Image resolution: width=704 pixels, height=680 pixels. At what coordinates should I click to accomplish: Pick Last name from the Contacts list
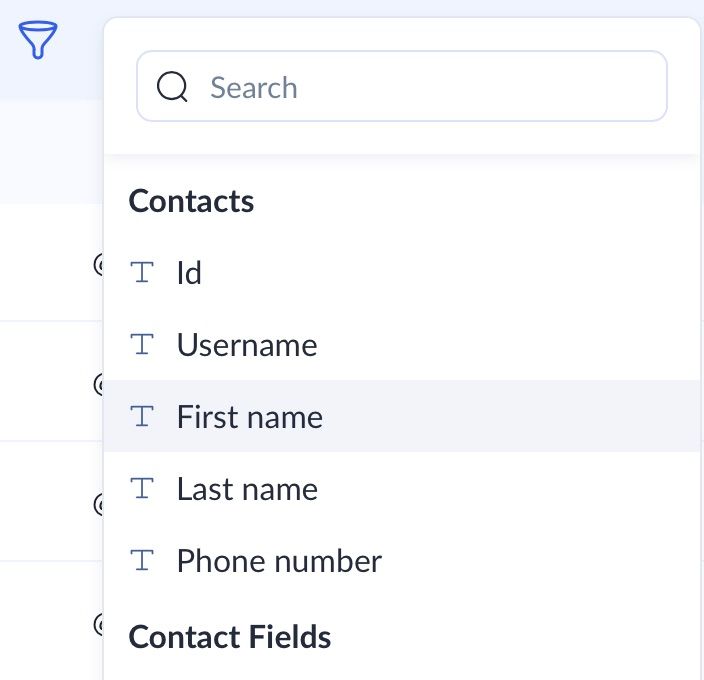[x=247, y=489]
